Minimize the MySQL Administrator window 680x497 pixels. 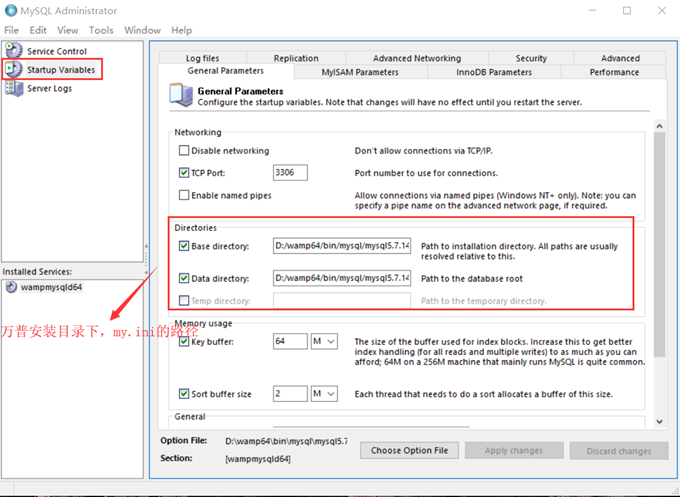pyautogui.click(x=592, y=10)
